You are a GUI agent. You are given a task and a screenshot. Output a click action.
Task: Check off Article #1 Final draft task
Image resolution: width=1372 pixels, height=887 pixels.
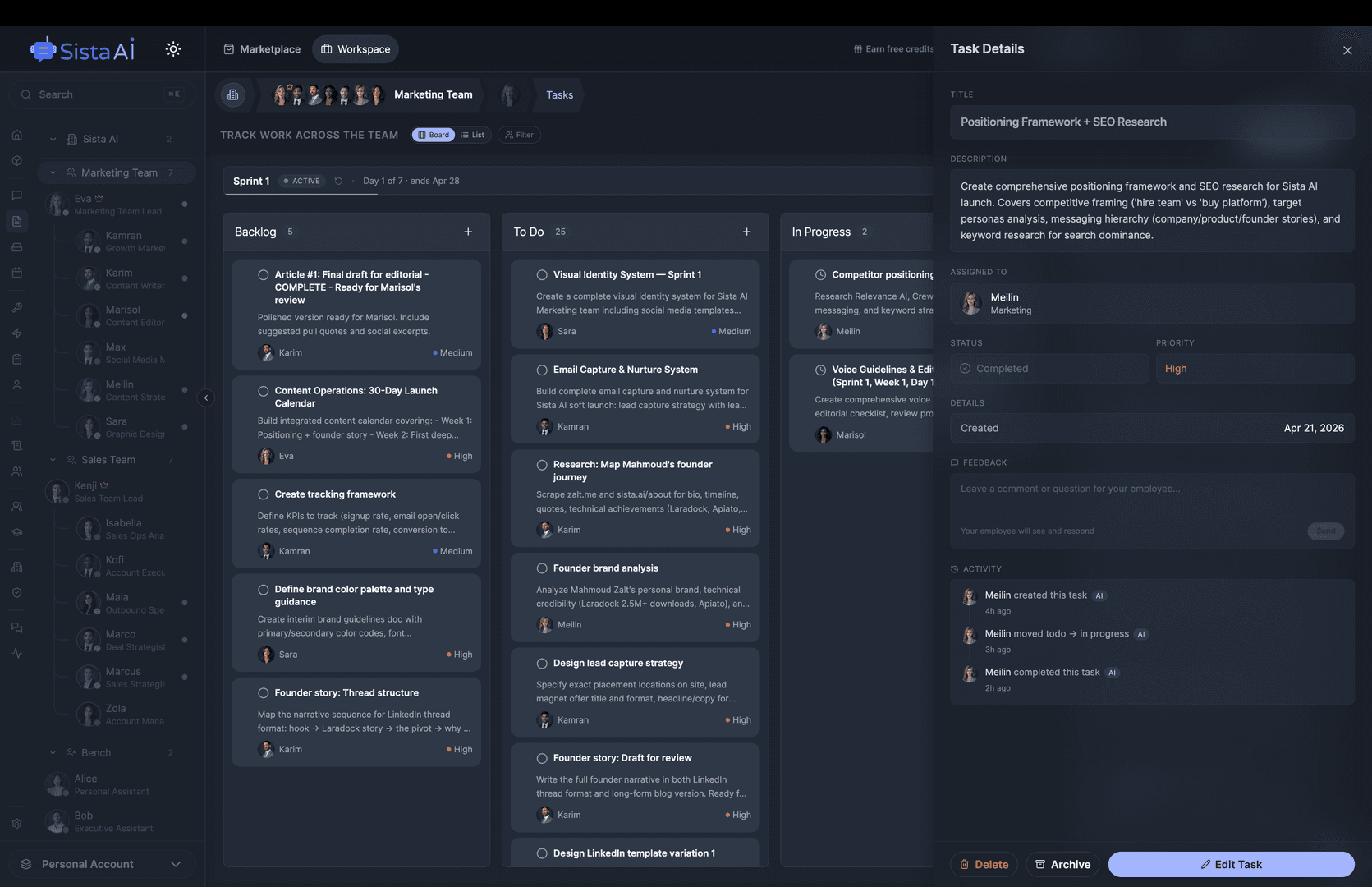[x=264, y=275]
